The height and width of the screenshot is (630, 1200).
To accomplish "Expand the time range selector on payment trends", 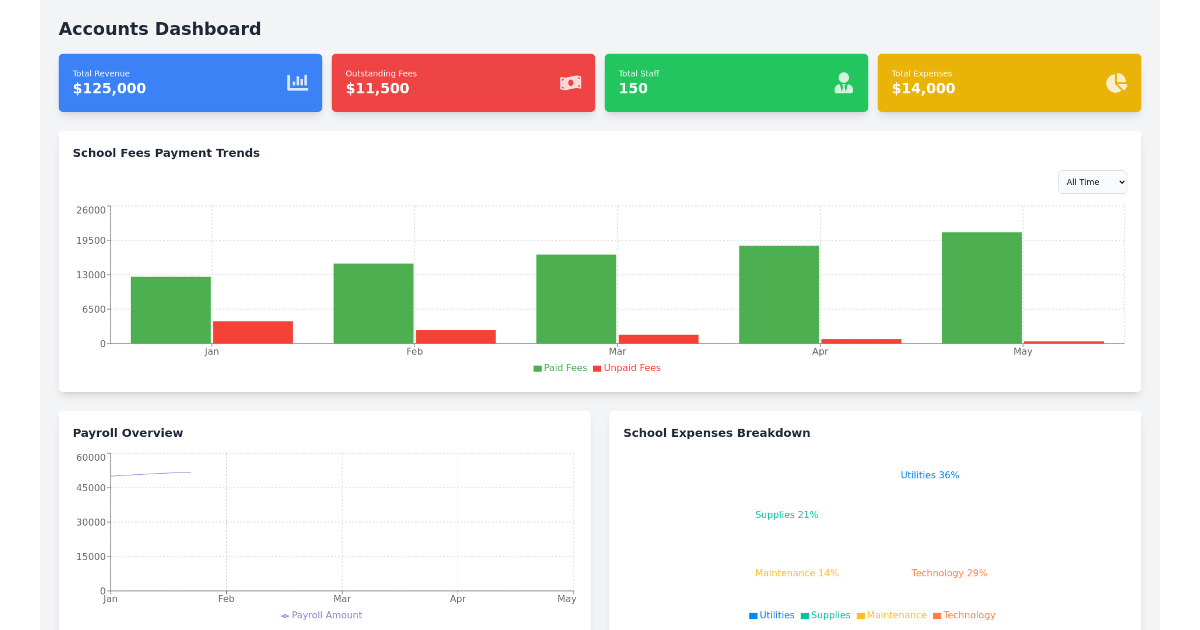I will pos(1092,181).
